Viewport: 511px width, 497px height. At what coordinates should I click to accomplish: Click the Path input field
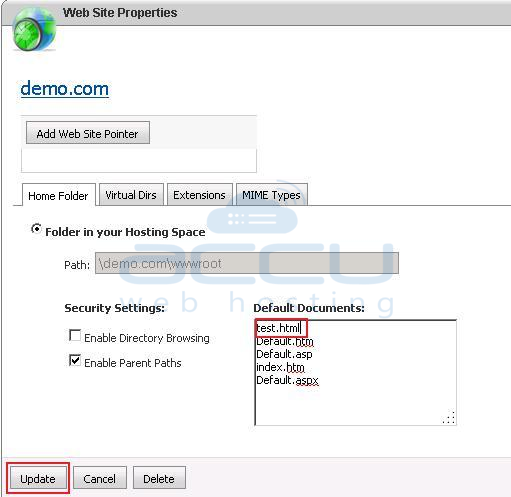tap(247, 263)
